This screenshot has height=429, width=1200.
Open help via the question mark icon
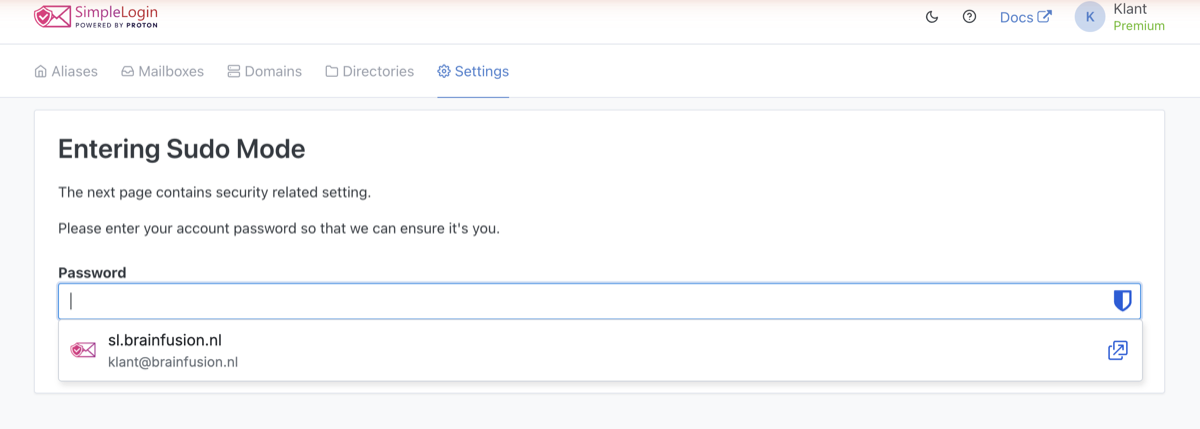tap(969, 17)
